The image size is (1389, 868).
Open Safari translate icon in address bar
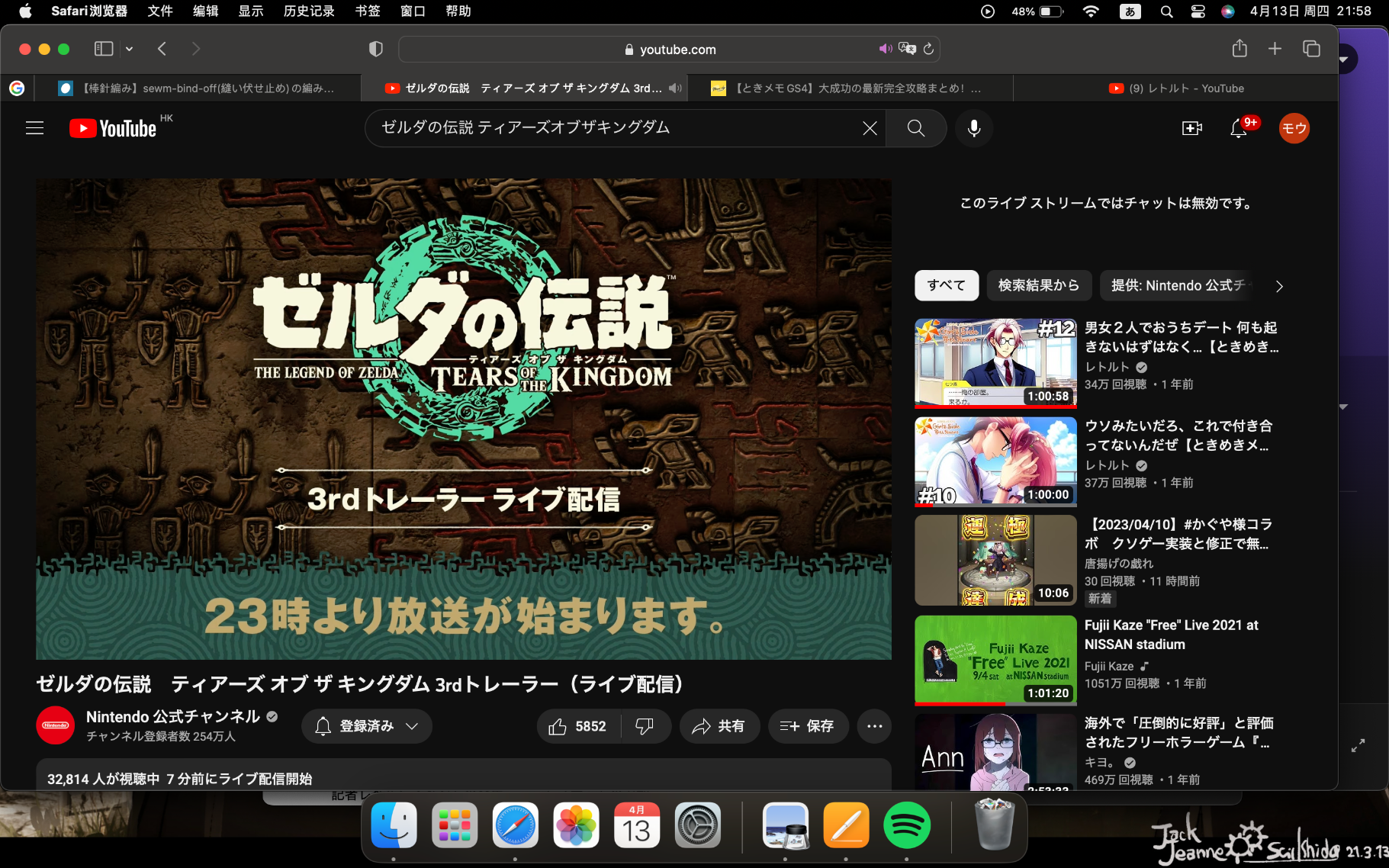tap(907, 49)
